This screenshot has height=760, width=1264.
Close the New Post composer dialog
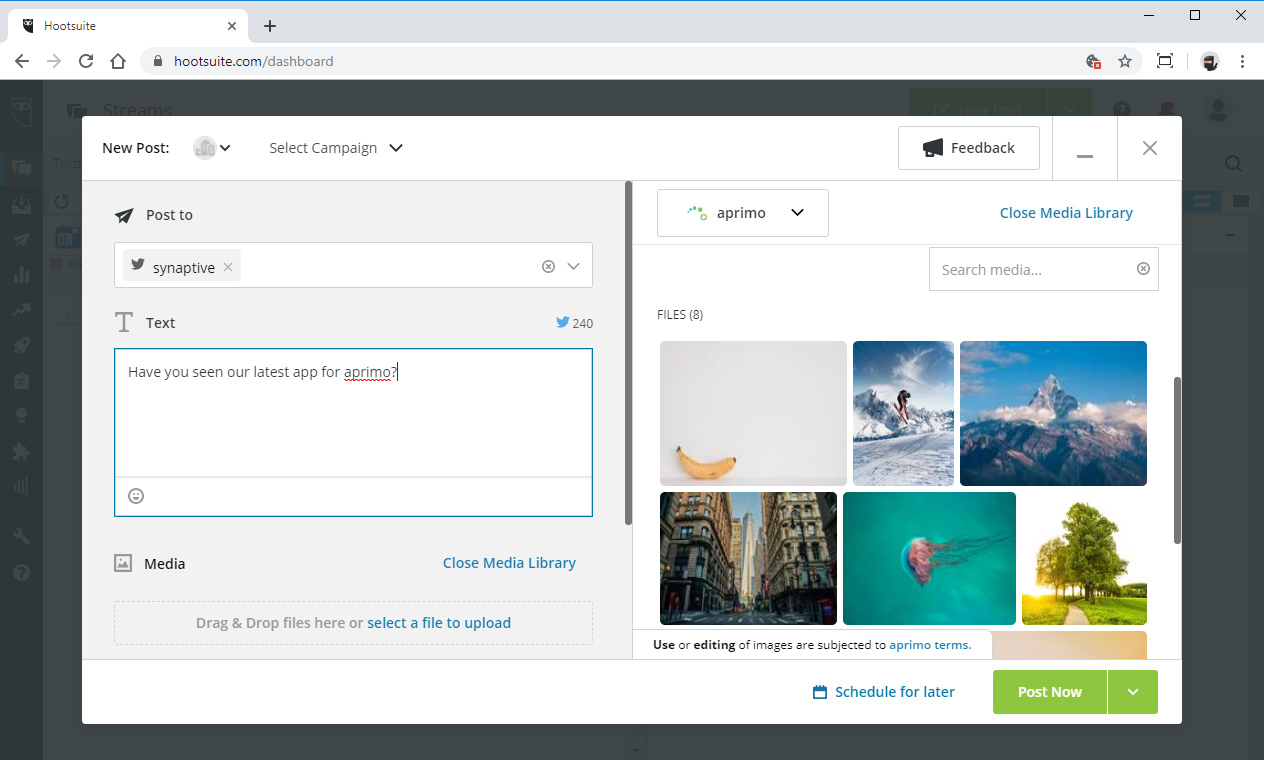(x=1150, y=148)
